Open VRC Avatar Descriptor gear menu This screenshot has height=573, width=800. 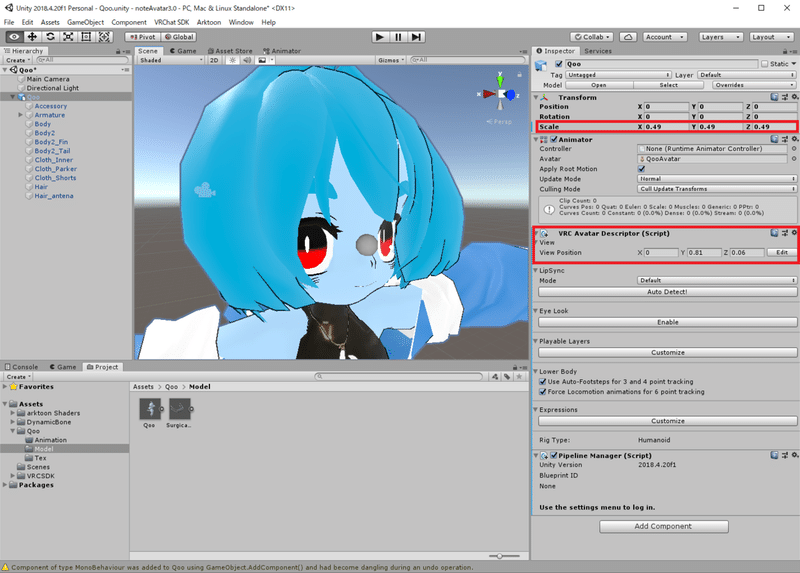click(794, 233)
